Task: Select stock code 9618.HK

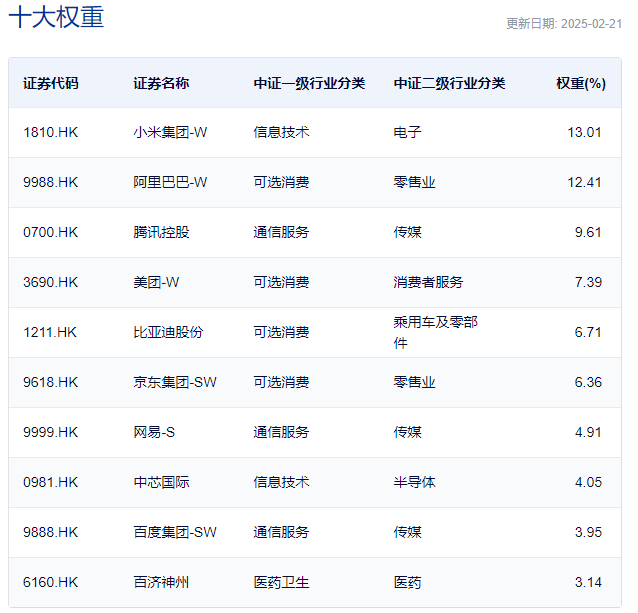Action: (50, 382)
